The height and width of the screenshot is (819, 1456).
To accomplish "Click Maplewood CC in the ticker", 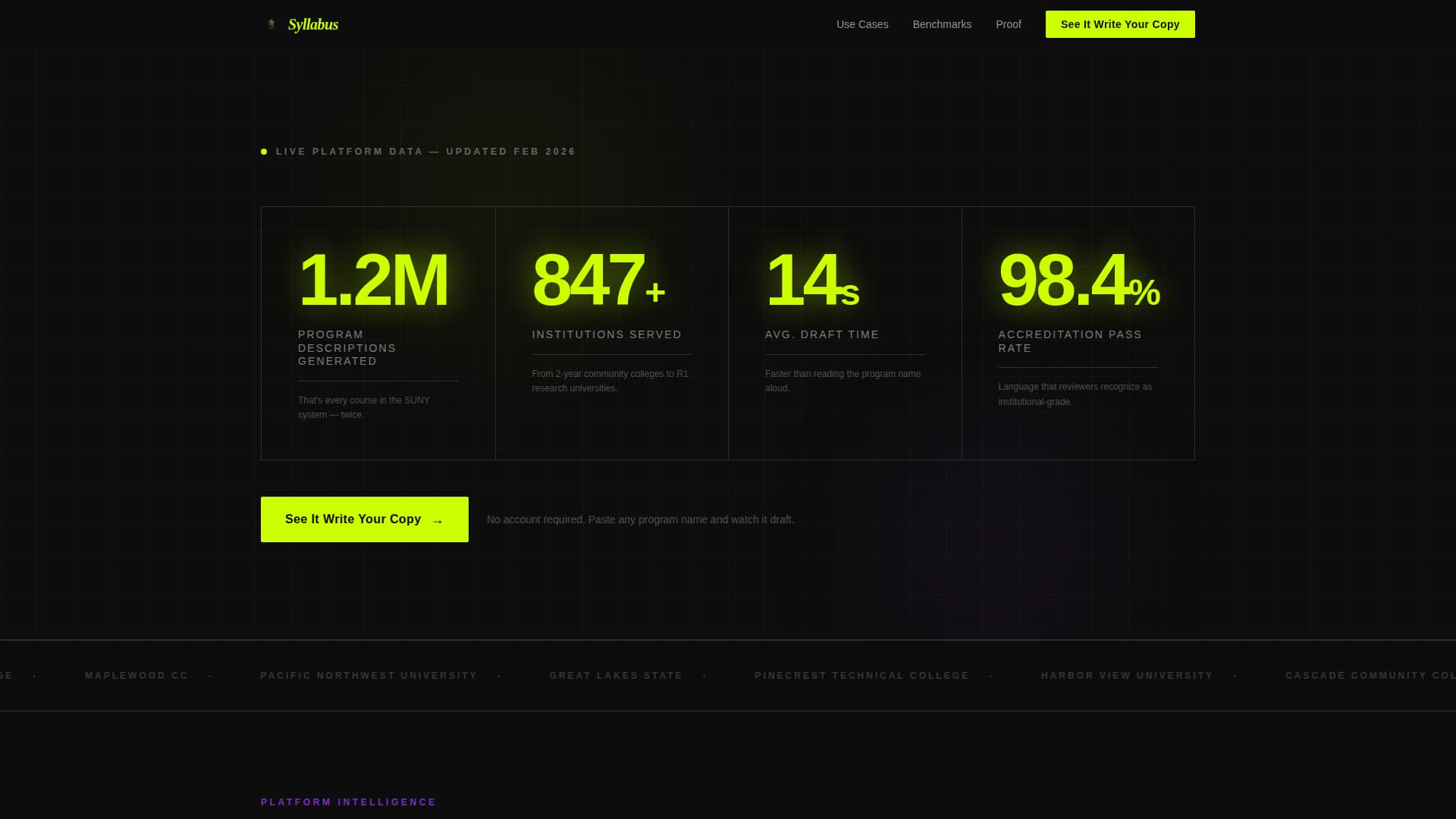I will pos(136,676).
